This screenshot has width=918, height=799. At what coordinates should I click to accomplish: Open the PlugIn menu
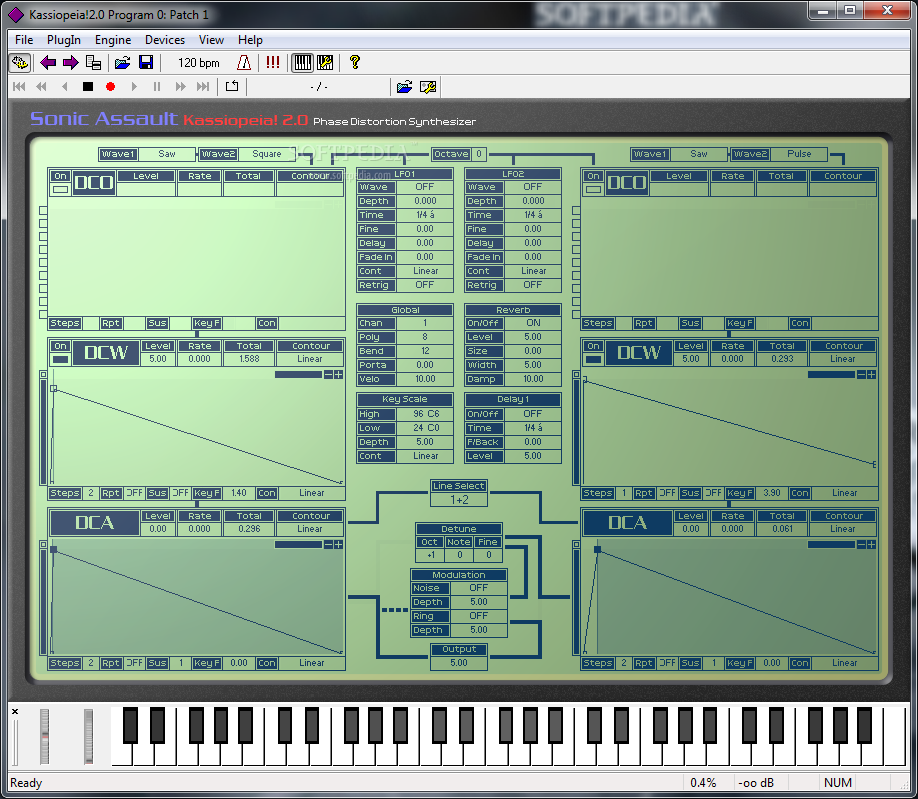point(64,40)
